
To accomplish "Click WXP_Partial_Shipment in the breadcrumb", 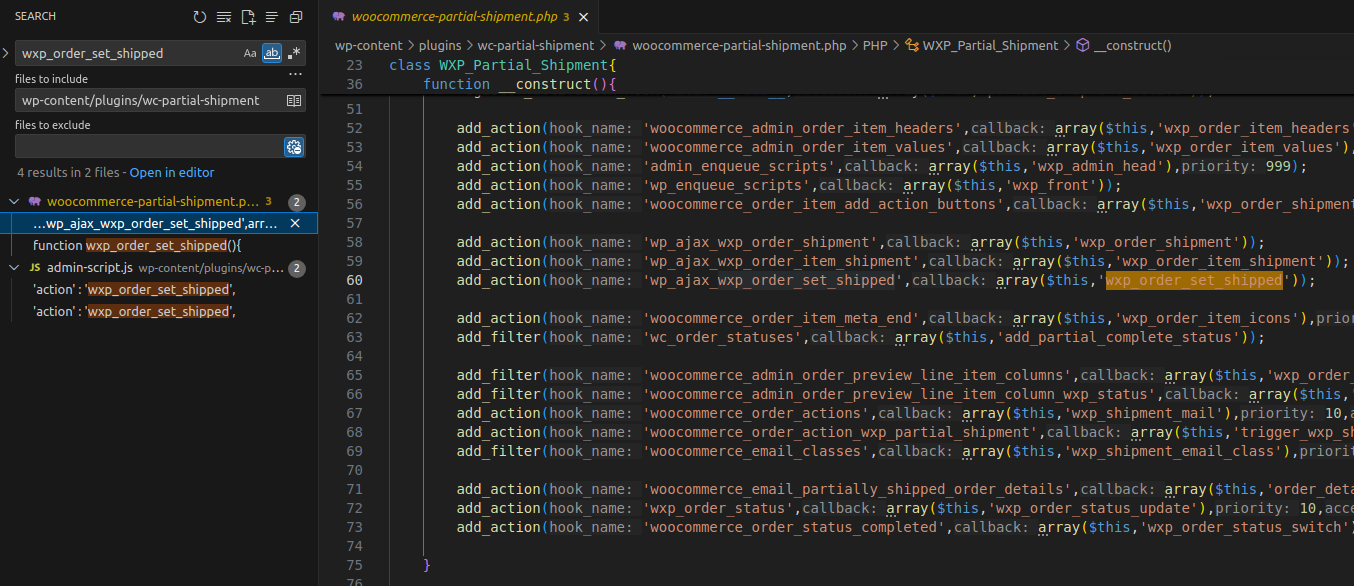I will (990, 45).
